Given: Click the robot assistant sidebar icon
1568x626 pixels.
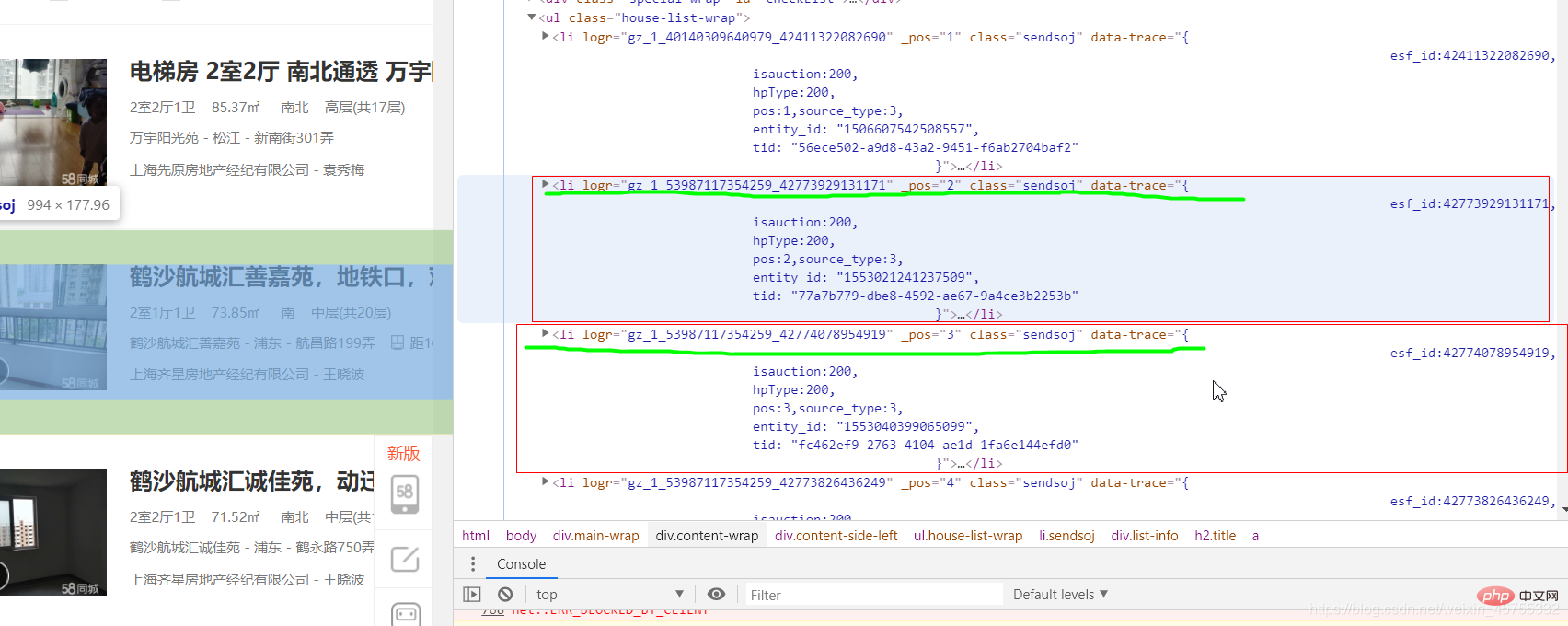Looking at the screenshot, I should tap(405, 613).
